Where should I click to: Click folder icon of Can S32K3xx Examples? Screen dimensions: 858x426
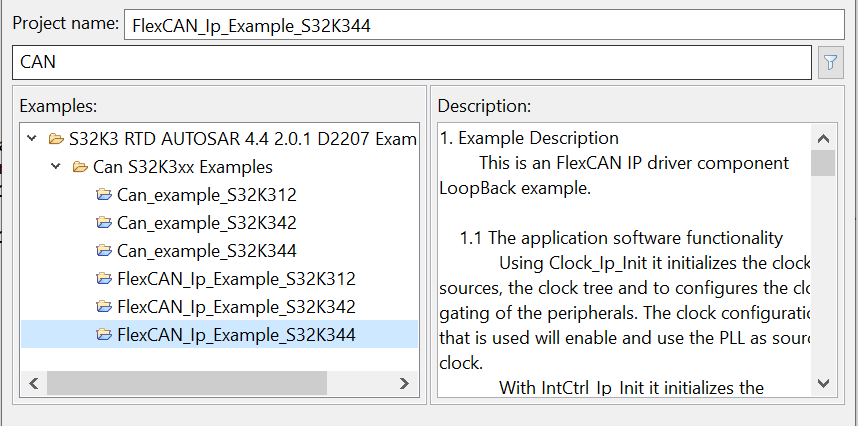[80, 167]
